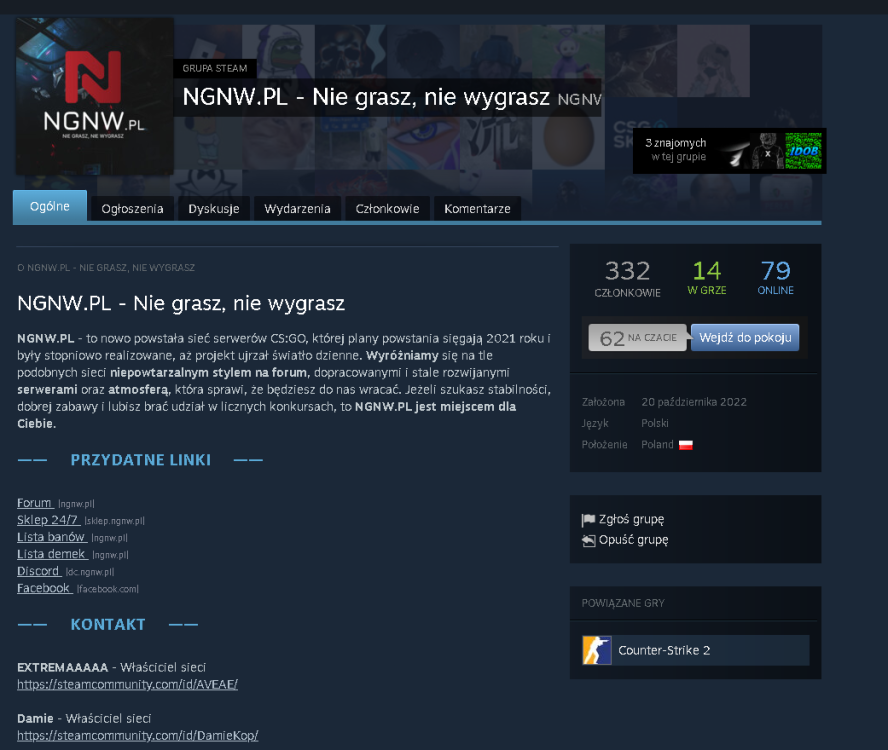Click the 79 Online count
The image size is (888, 750).
pyautogui.click(x=776, y=278)
